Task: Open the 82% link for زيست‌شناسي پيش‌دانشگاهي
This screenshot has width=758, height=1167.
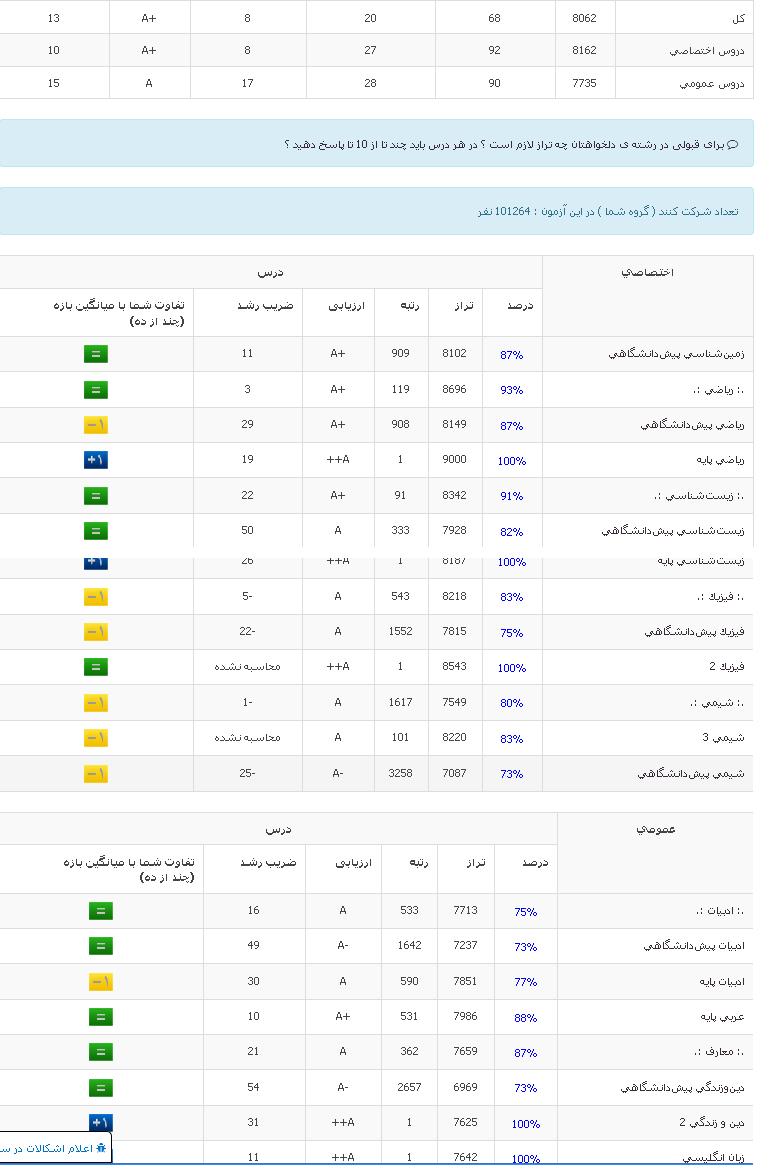Action: tap(512, 531)
